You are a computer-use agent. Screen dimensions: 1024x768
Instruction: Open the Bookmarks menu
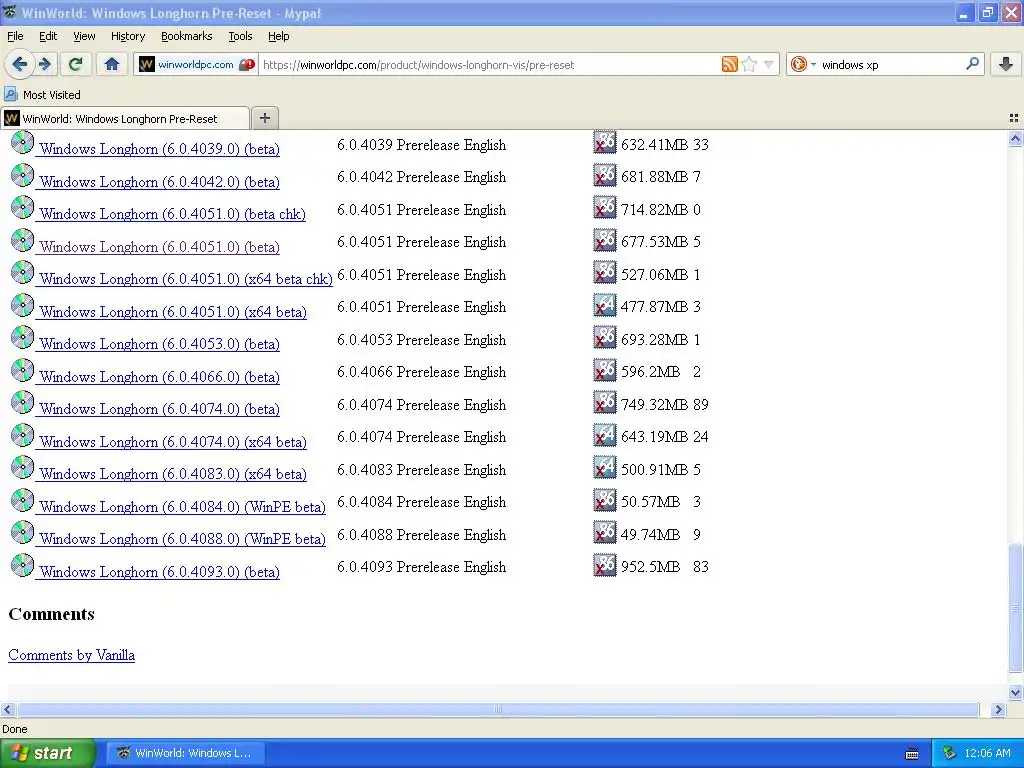click(186, 36)
